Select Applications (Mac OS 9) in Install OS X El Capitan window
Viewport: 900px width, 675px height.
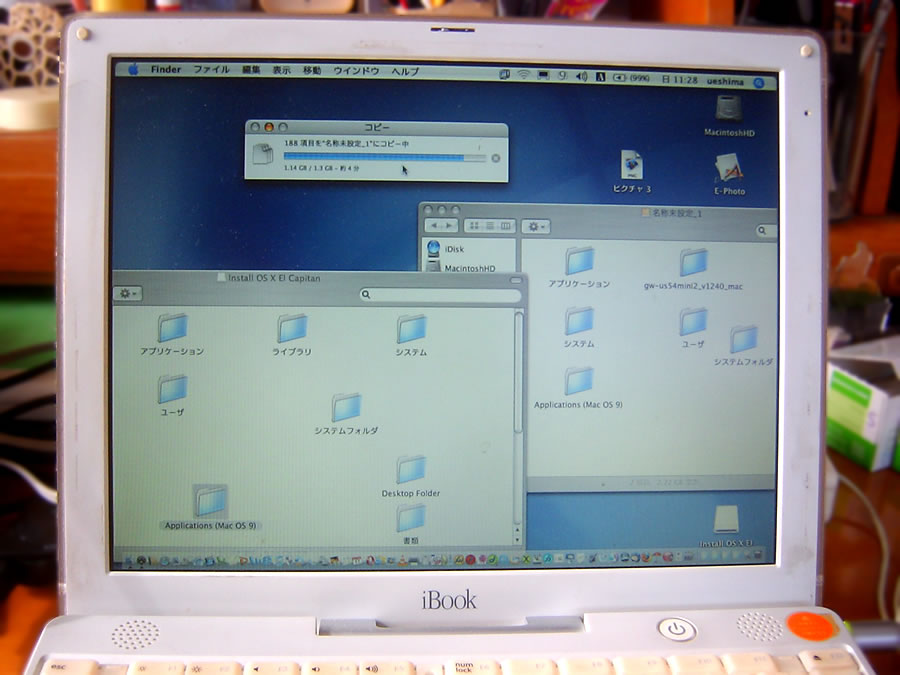click(x=210, y=507)
